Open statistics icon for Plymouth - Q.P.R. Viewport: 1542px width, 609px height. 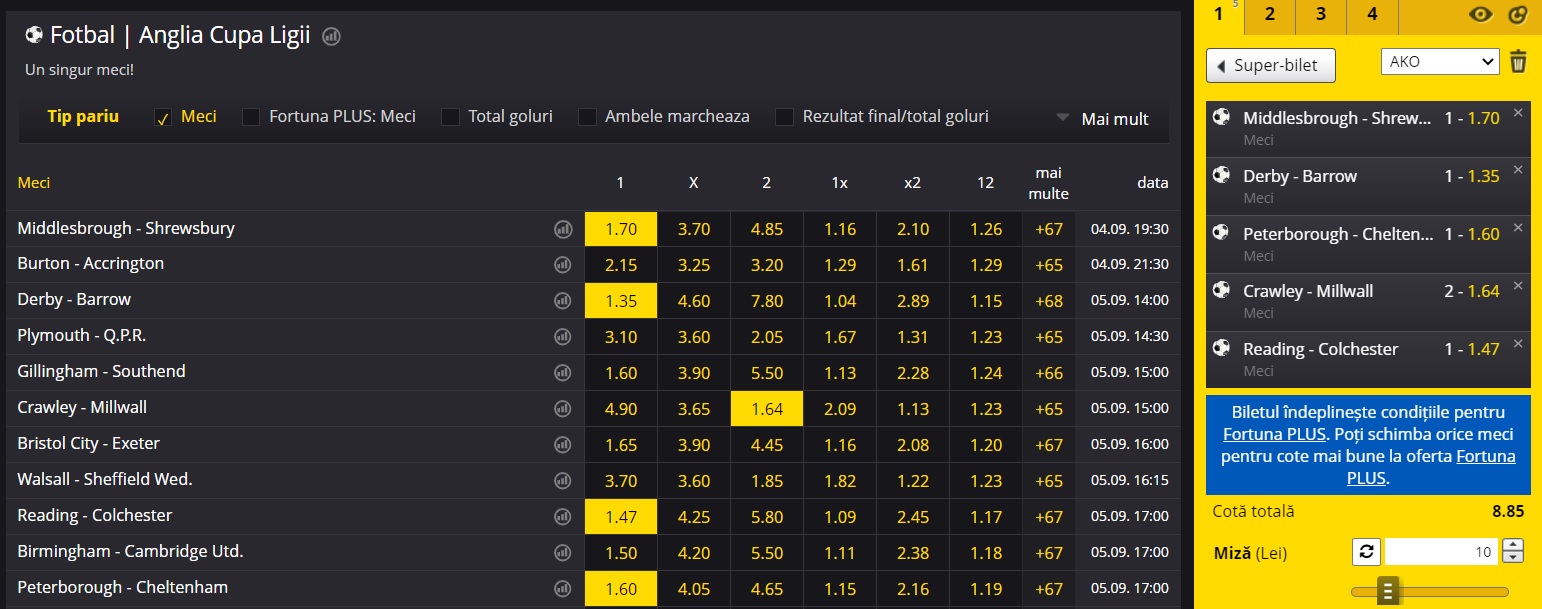pyautogui.click(x=563, y=337)
